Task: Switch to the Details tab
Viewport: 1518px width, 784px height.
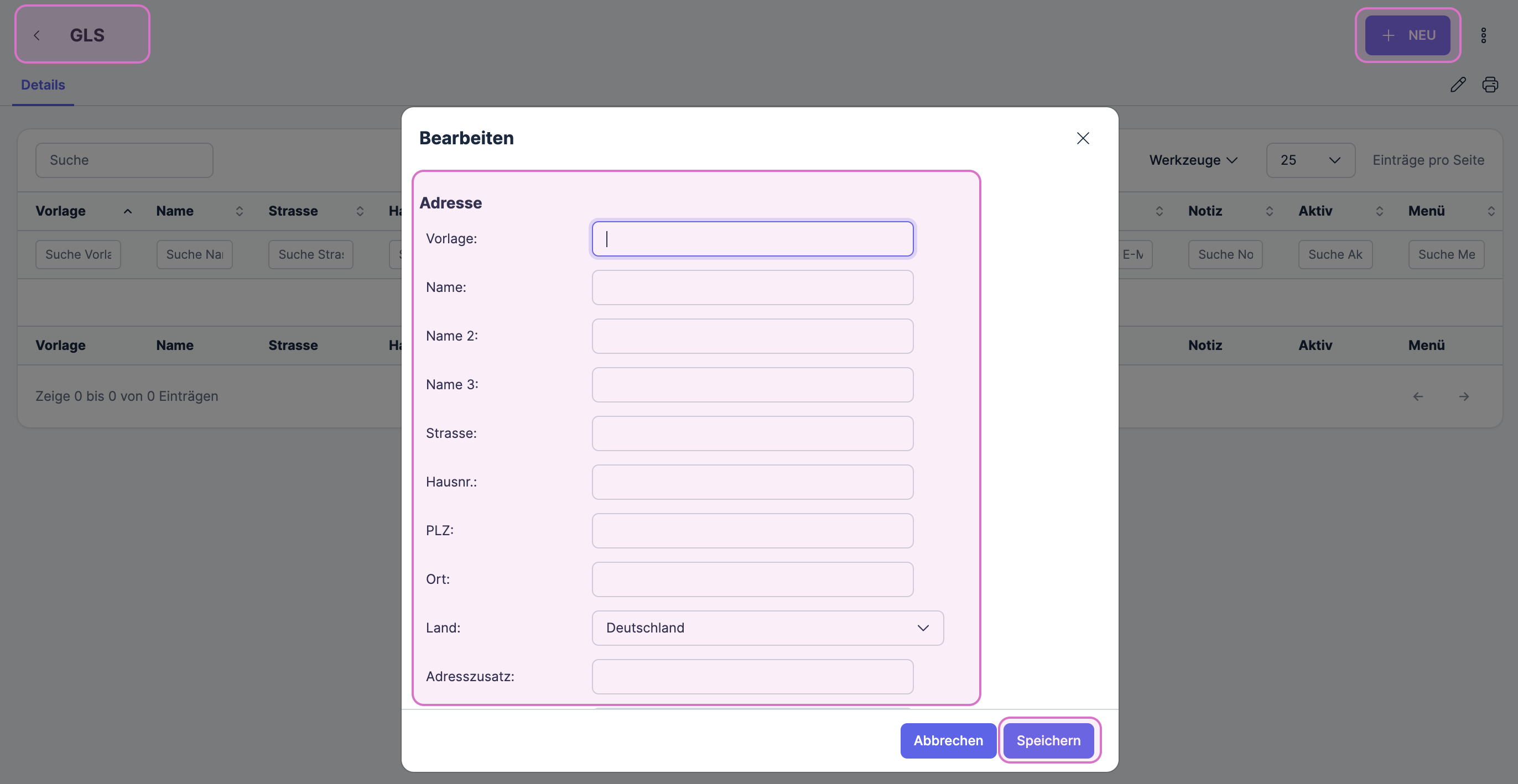Action: [x=43, y=85]
